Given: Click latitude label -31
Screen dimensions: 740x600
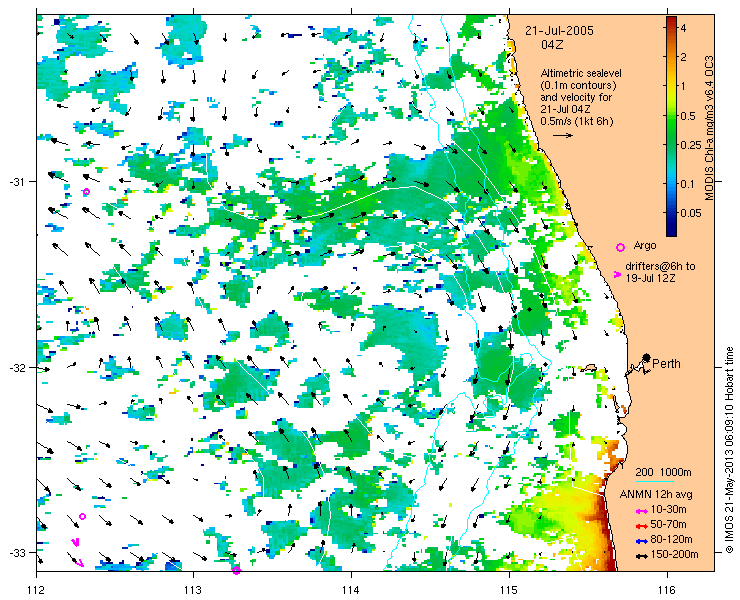Looking at the screenshot, I should [16, 182].
